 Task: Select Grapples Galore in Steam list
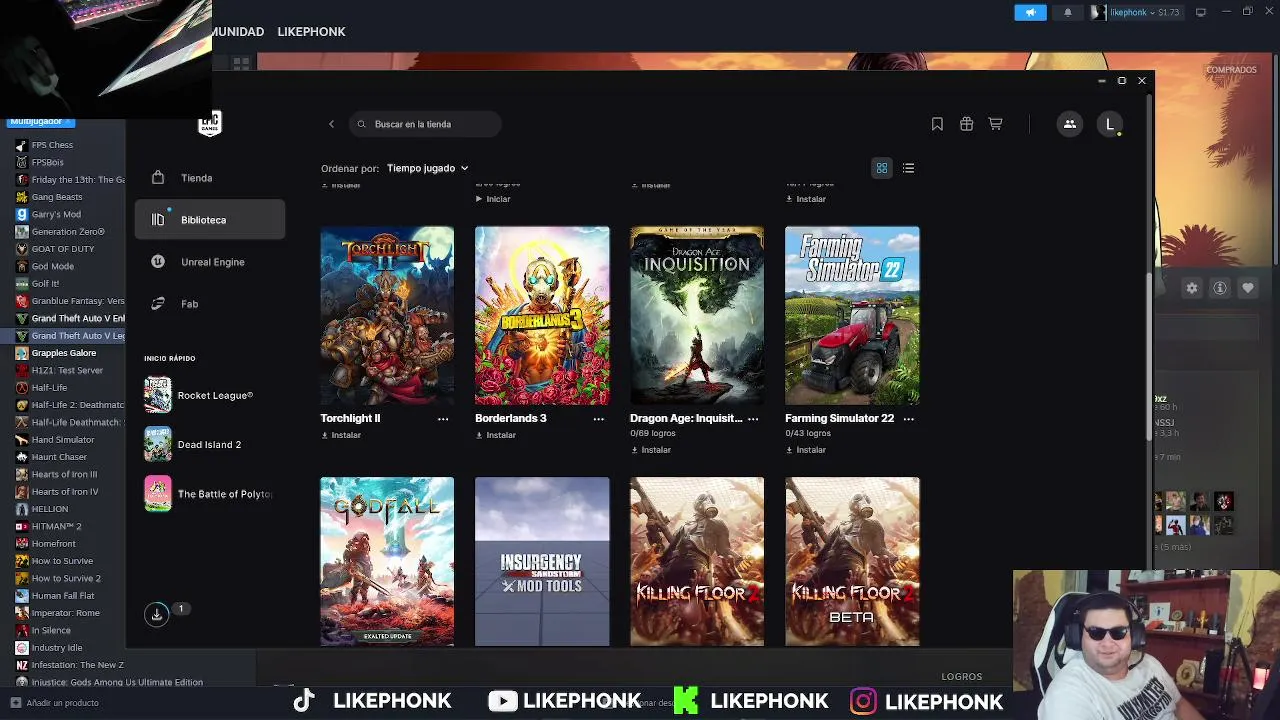(63, 353)
